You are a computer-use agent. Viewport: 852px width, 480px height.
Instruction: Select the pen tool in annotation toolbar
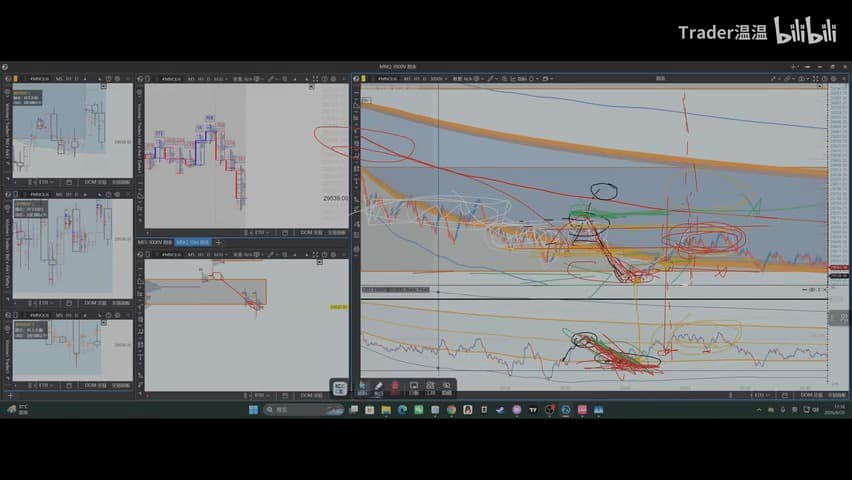[x=379, y=388]
